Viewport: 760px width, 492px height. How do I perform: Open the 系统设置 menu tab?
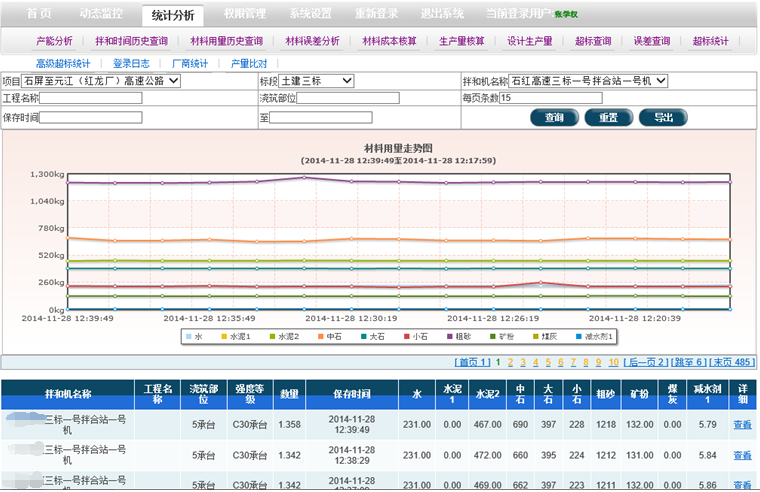pyautogui.click(x=311, y=14)
